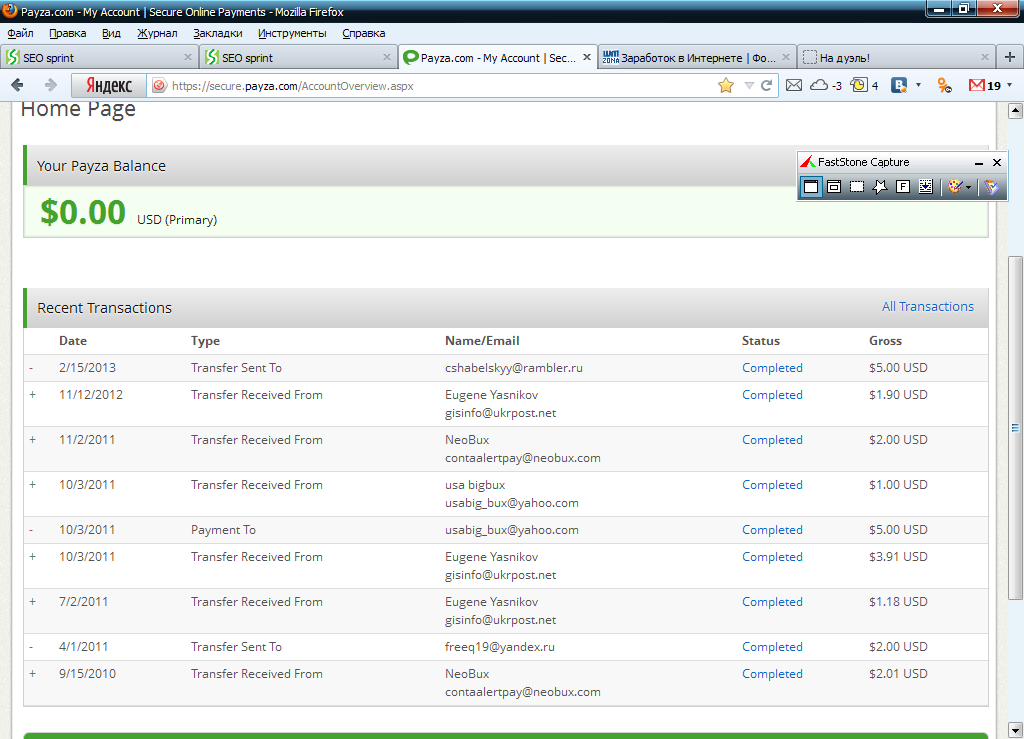Click the bookmark star icon
Image resolution: width=1024 pixels, height=739 pixels.
tap(726, 86)
